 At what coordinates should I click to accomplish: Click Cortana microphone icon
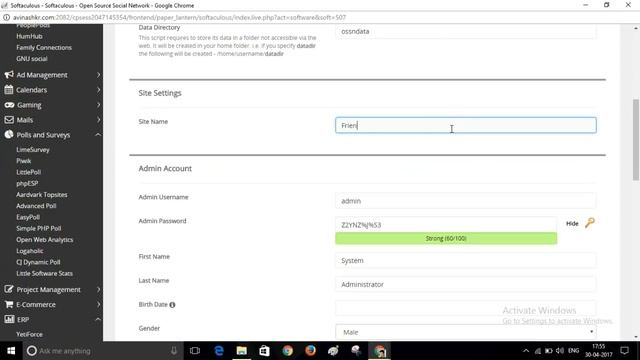coord(174,351)
